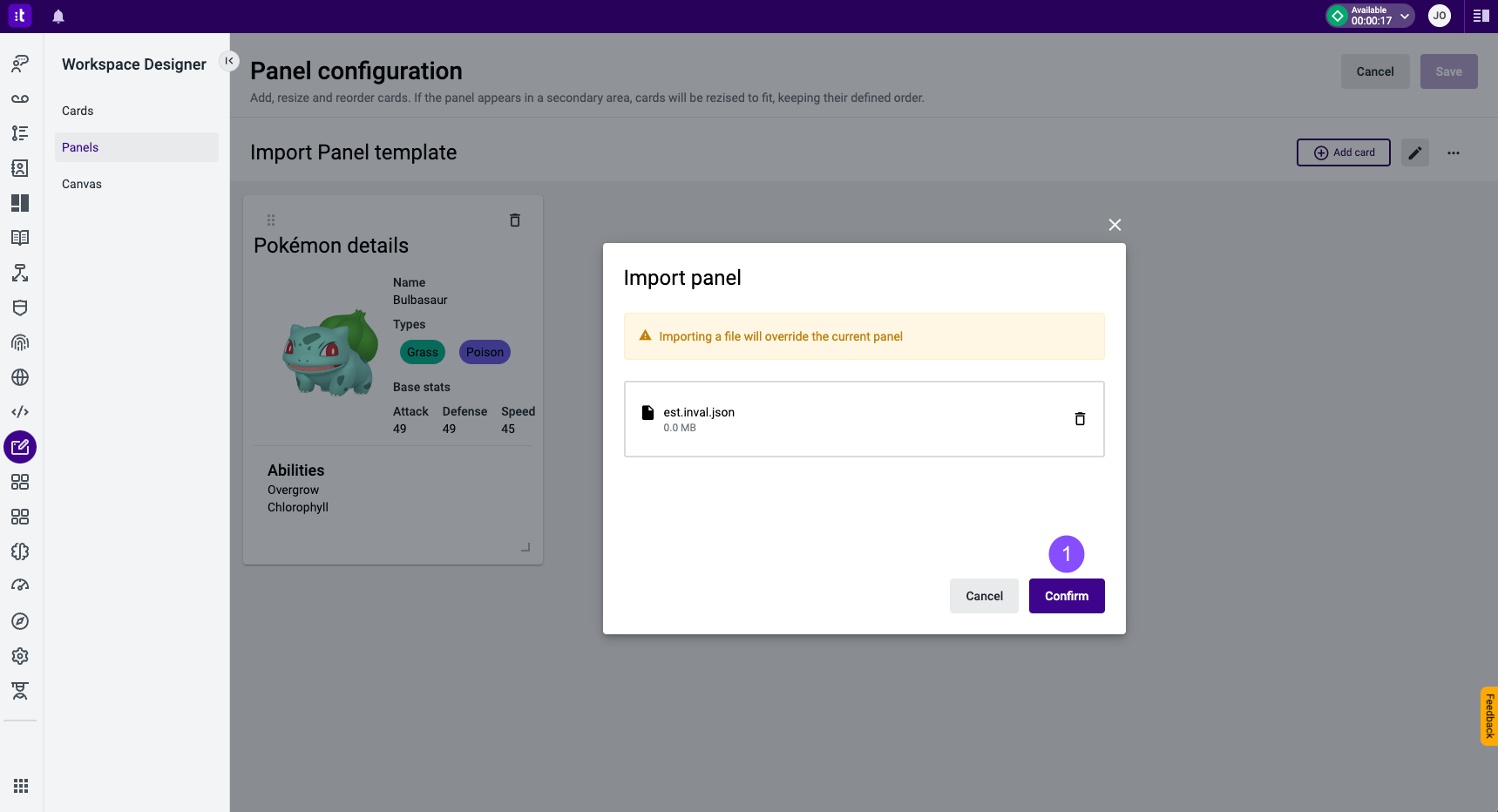This screenshot has height=812, width=1498.
Task: Open the app launcher grid at sidebar bottom
Action: point(21,786)
